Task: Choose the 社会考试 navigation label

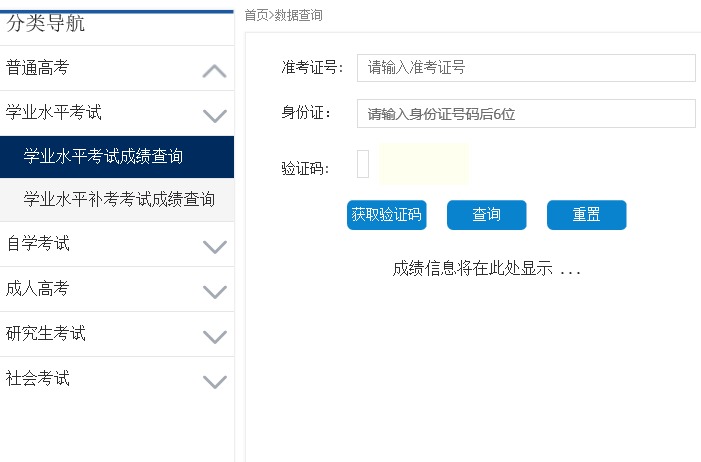Action: pos(38,378)
